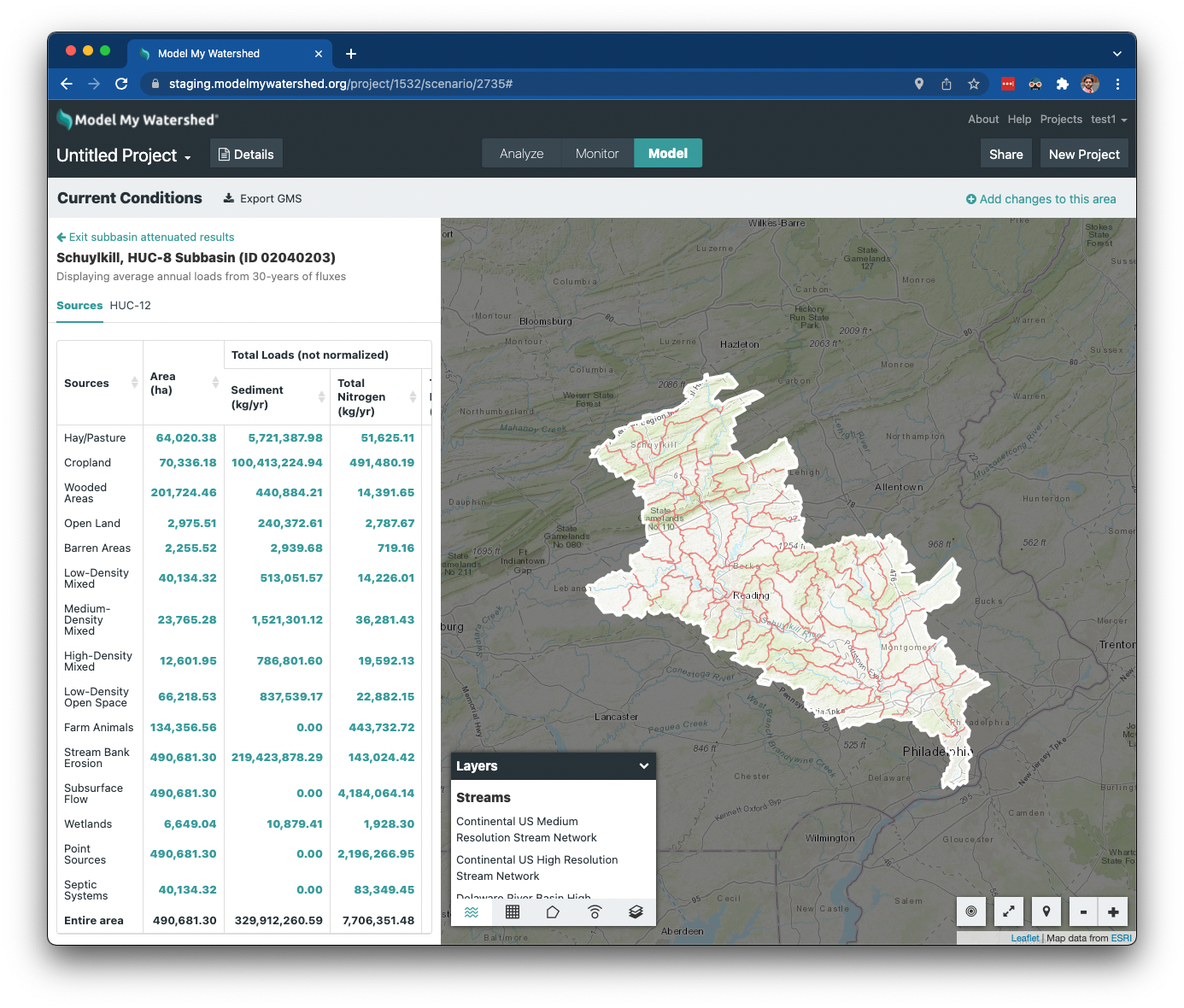Switch to the Analyze tab

[x=522, y=154]
